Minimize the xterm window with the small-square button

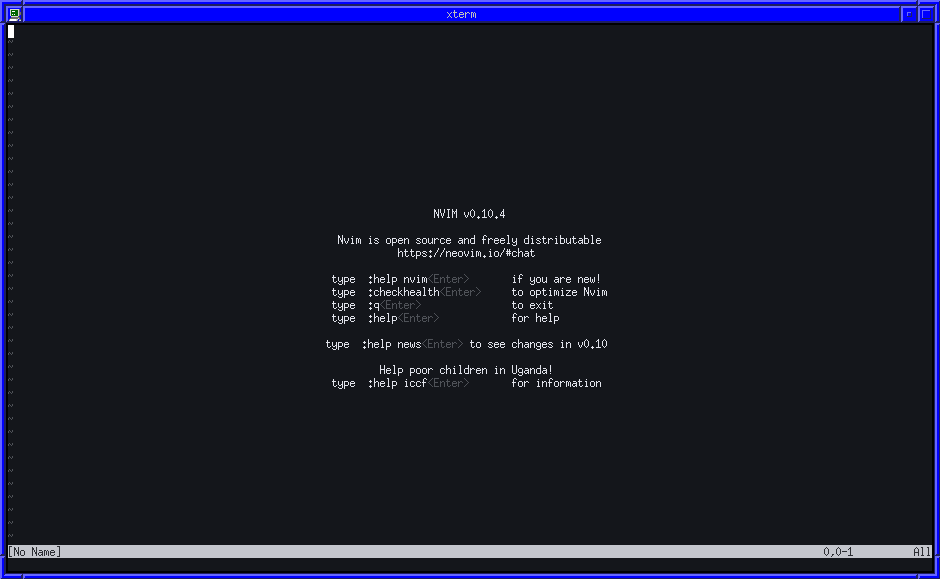(x=909, y=14)
